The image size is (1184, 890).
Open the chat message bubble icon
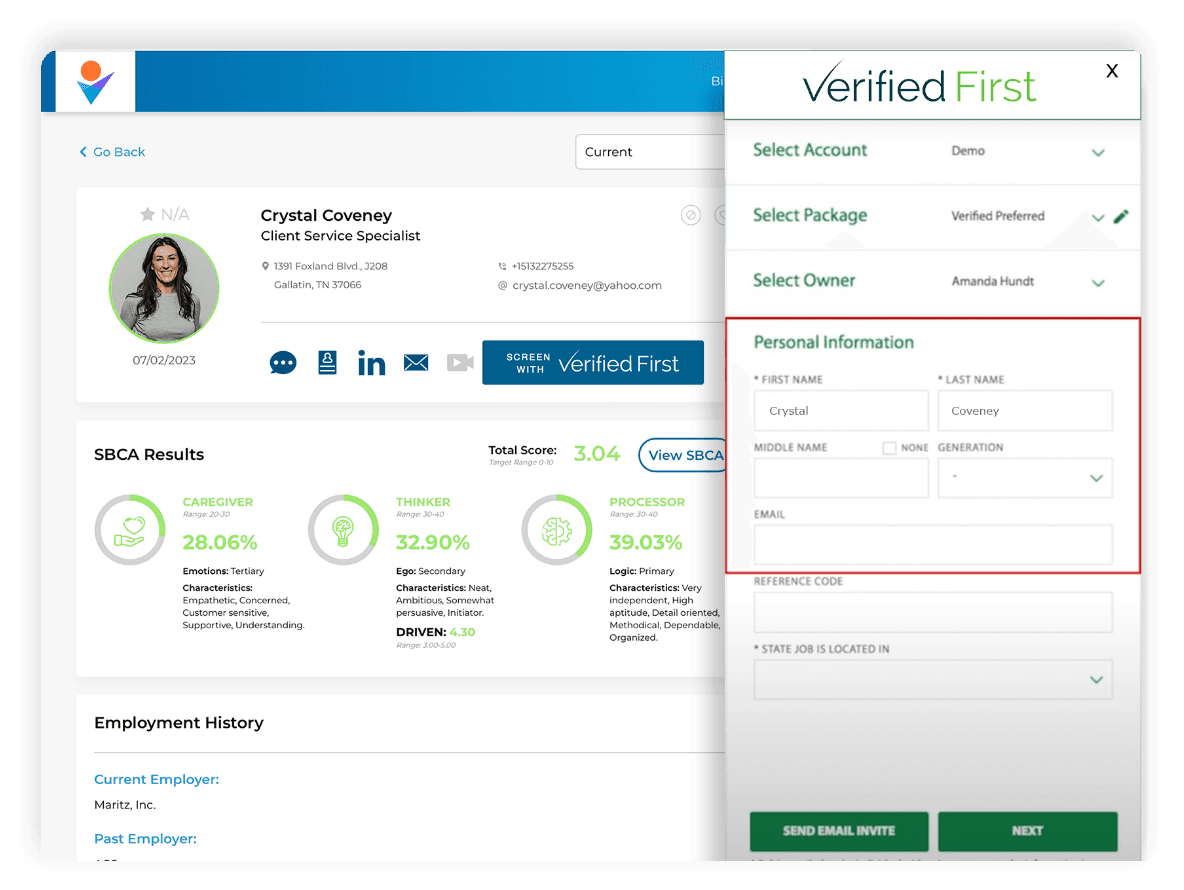(283, 363)
